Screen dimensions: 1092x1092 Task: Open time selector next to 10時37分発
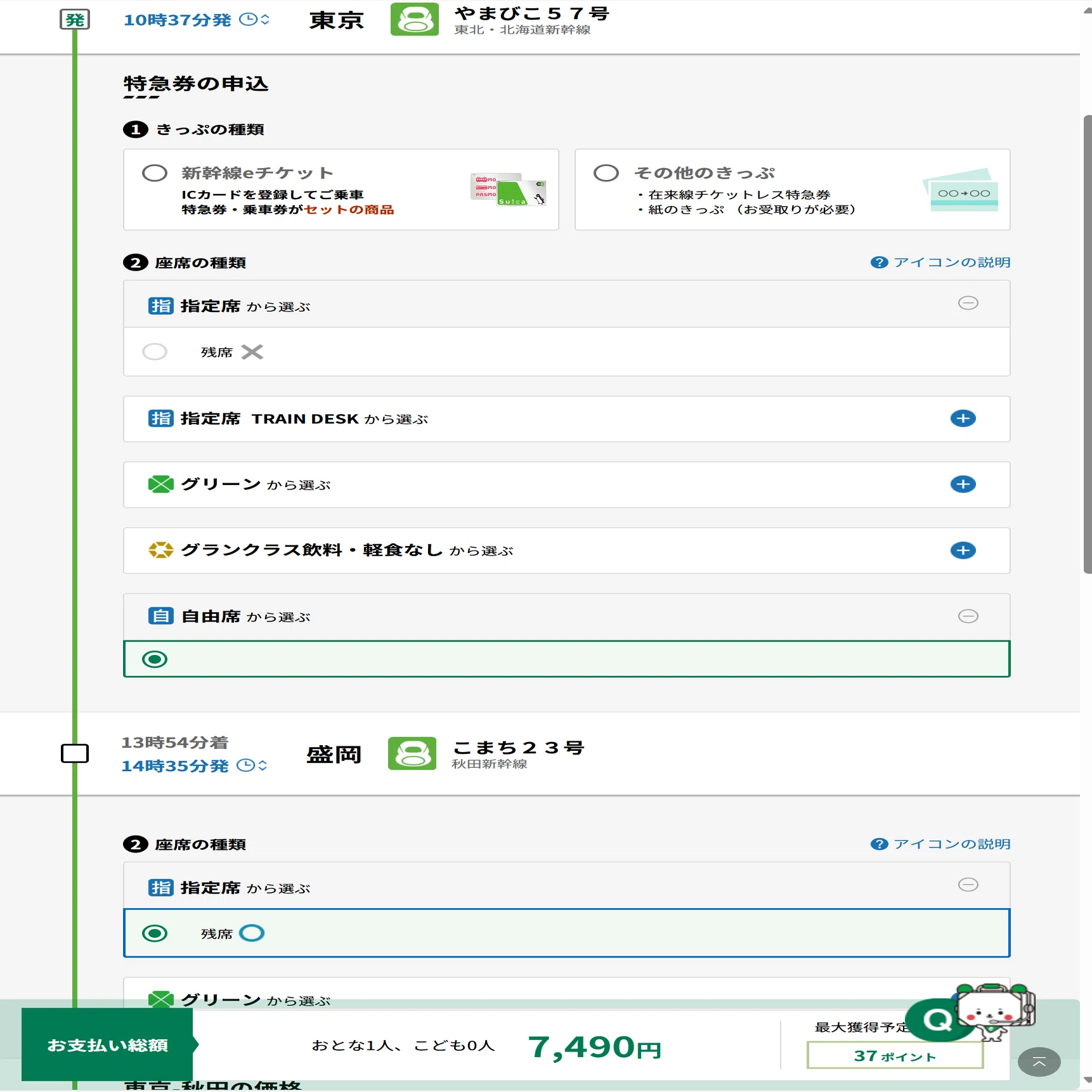point(255,20)
